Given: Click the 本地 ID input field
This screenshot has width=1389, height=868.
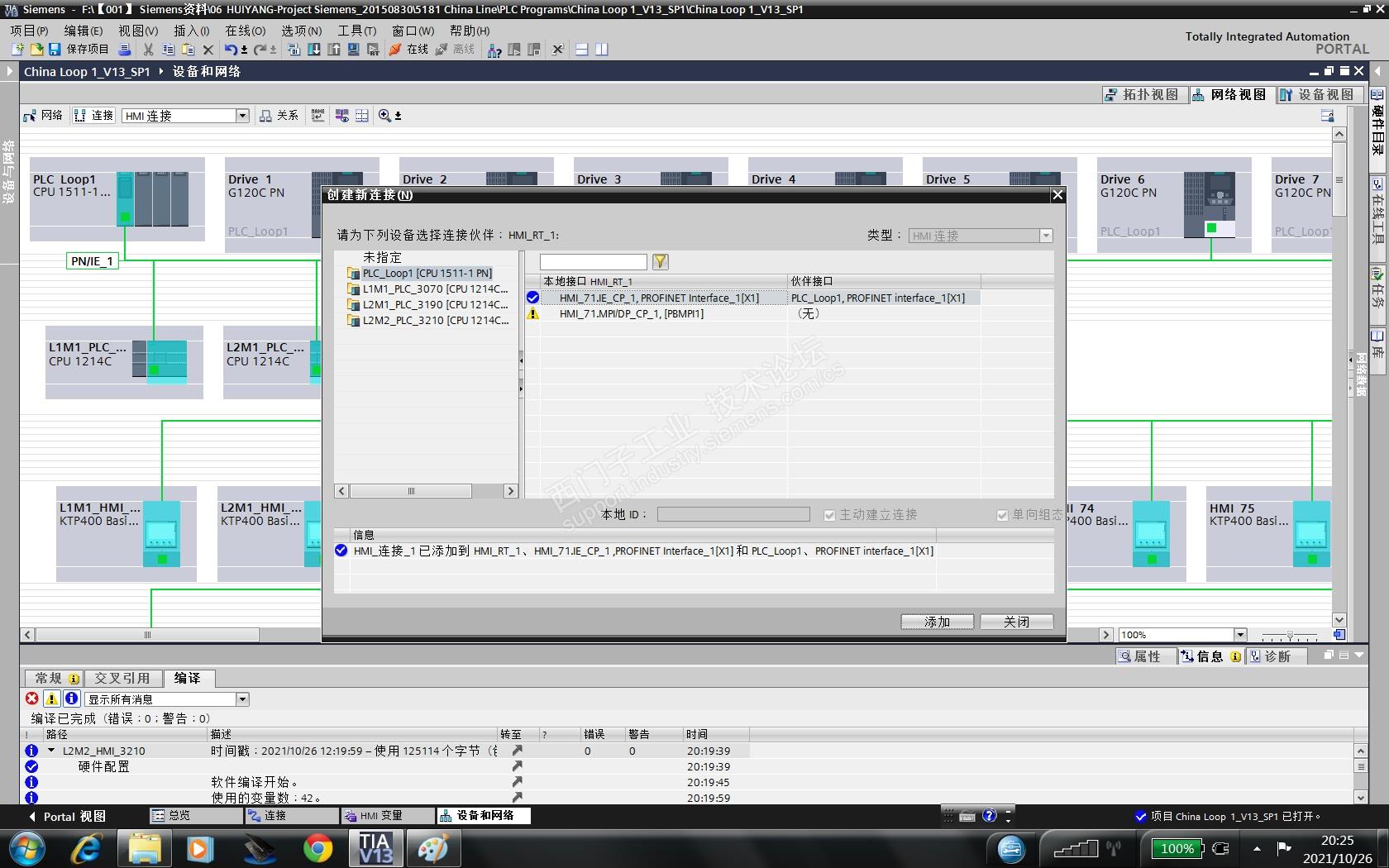Looking at the screenshot, I should (x=733, y=514).
